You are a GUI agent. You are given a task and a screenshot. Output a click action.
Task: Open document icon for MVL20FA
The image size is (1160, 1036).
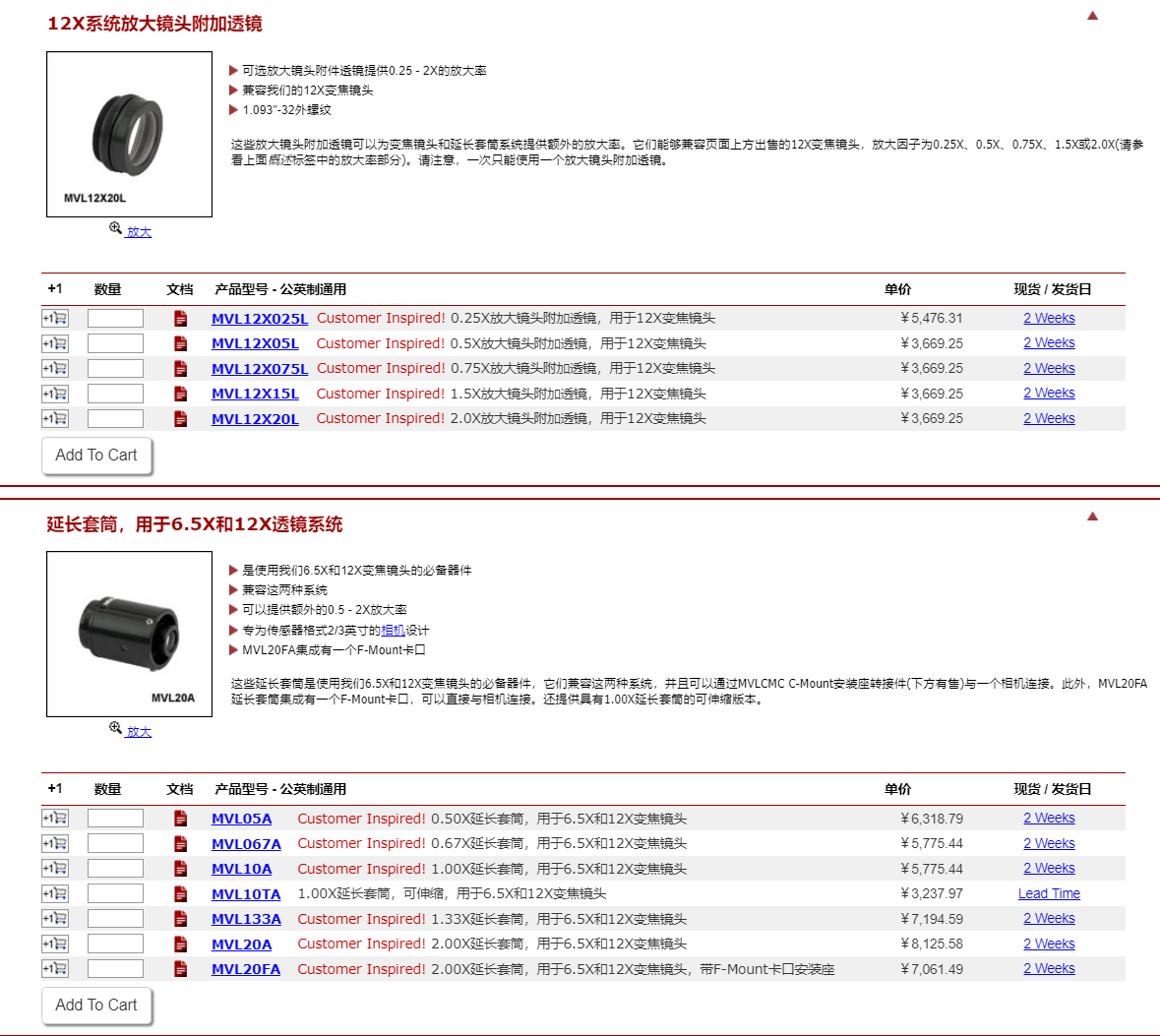[180, 969]
